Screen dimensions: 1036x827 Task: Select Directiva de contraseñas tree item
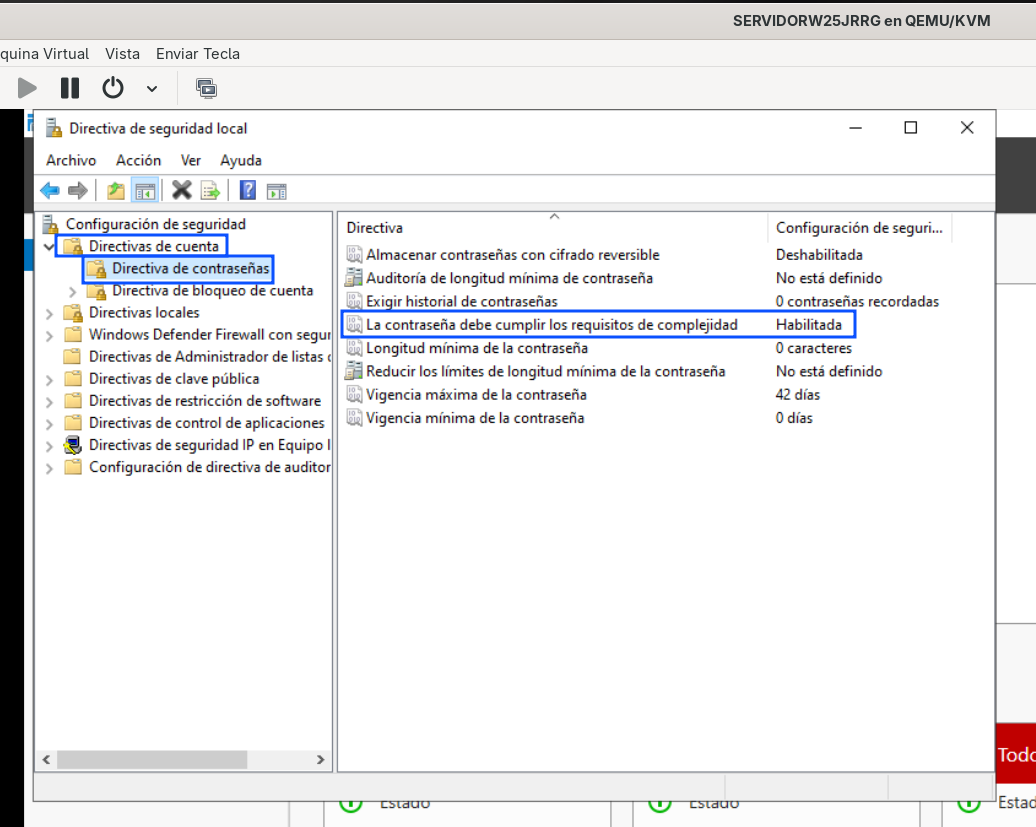(x=190, y=268)
